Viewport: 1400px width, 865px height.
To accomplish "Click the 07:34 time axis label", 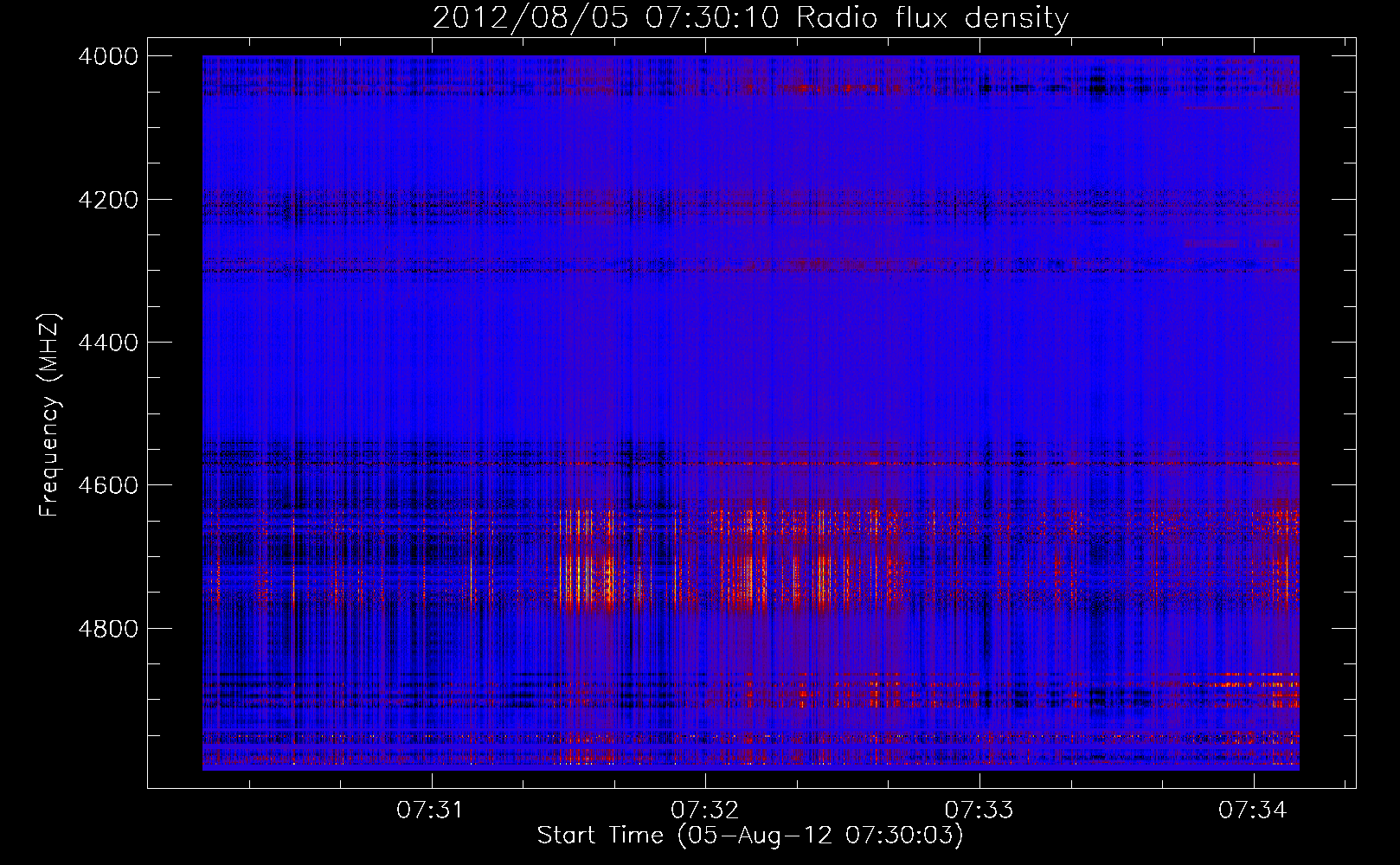I will click(x=1253, y=811).
